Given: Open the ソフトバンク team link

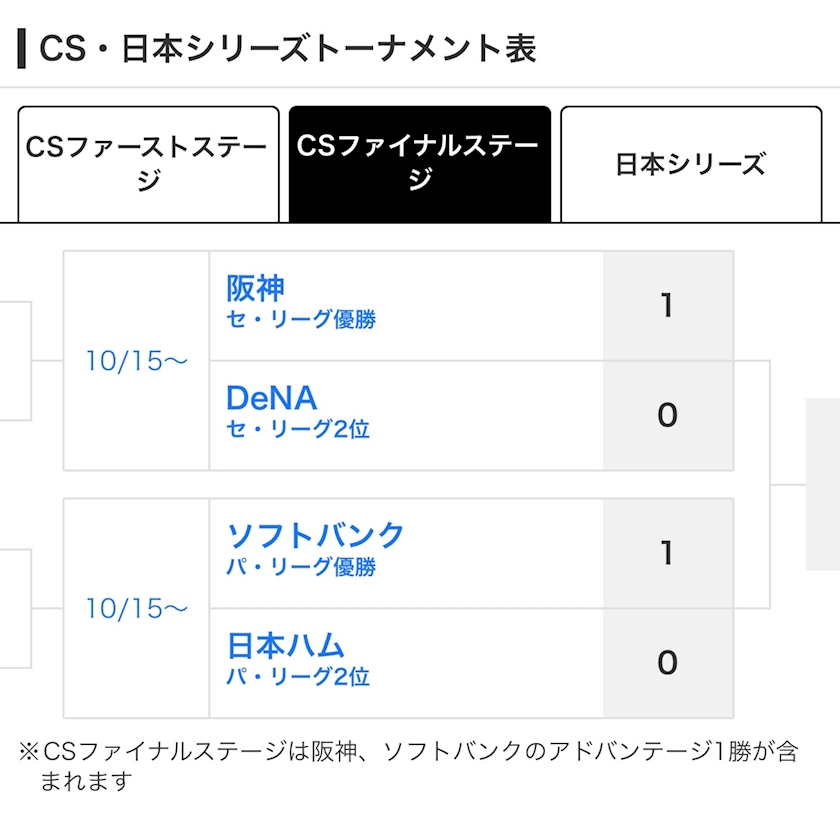Looking at the screenshot, I should tap(315, 535).
